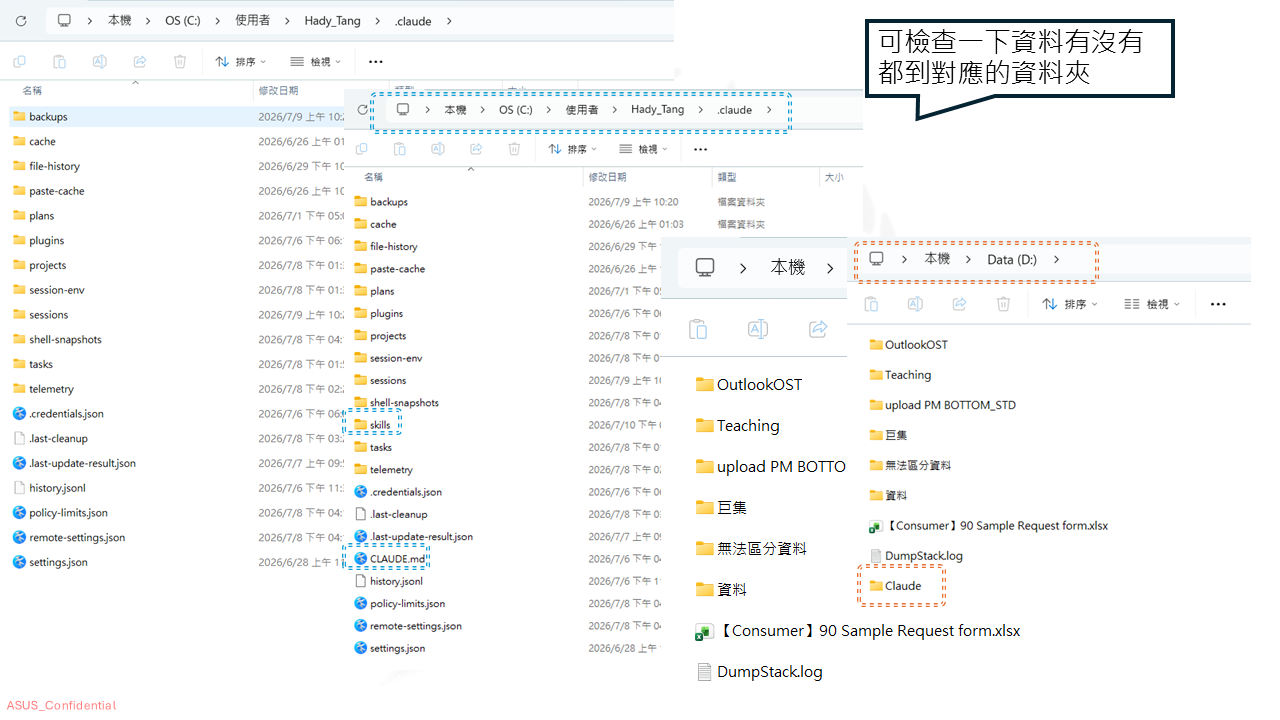Select the 無法區分資料 folder in the Data (D:) window
1280x720 pixels.
(x=910, y=465)
